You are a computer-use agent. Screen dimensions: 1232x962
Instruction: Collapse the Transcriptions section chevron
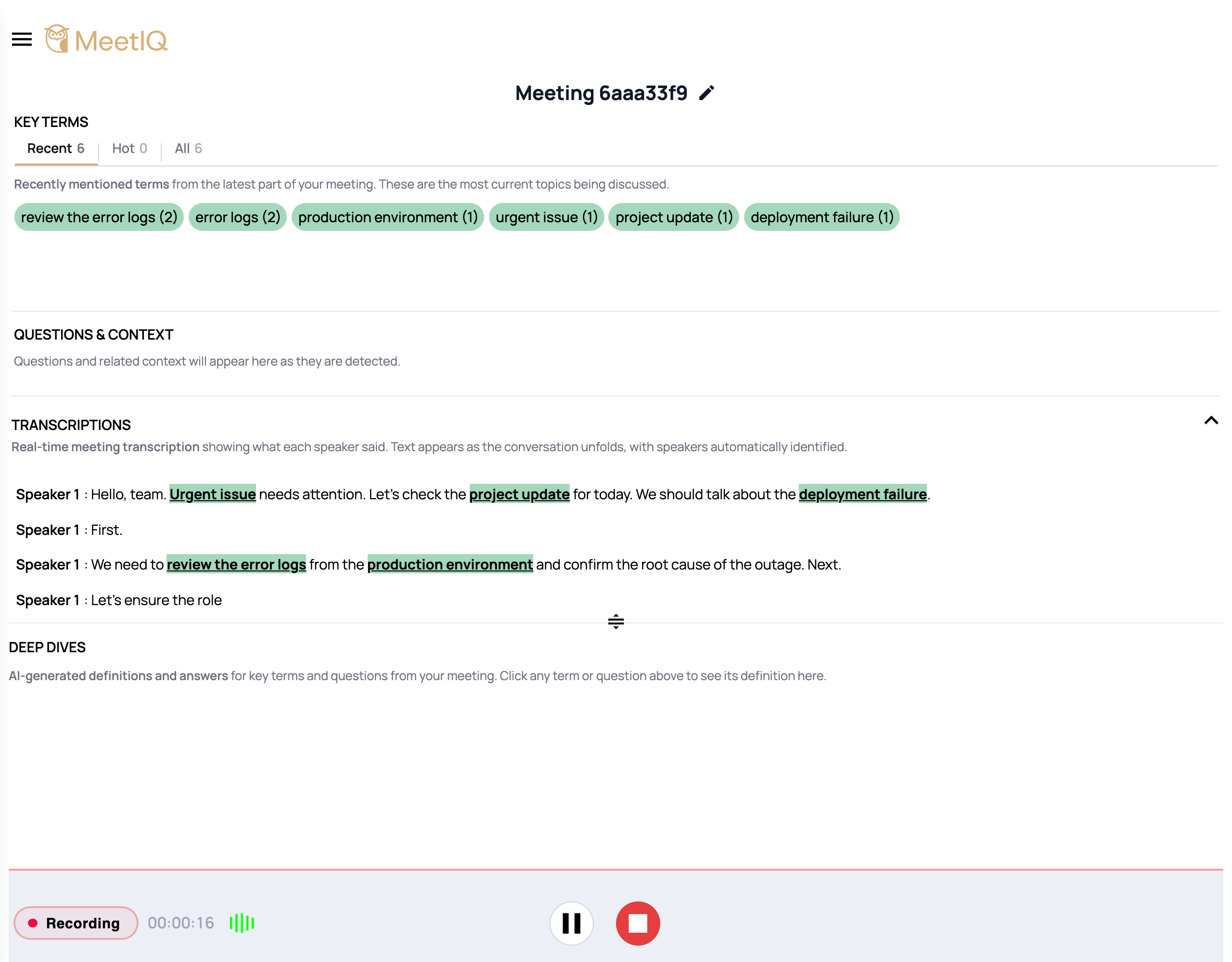1210,421
